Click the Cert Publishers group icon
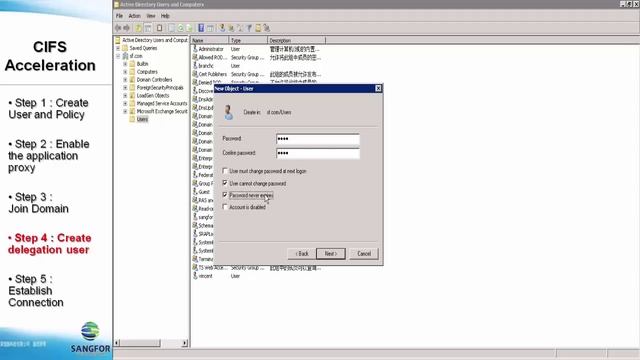640x360 pixels. pyautogui.click(x=195, y=74)
